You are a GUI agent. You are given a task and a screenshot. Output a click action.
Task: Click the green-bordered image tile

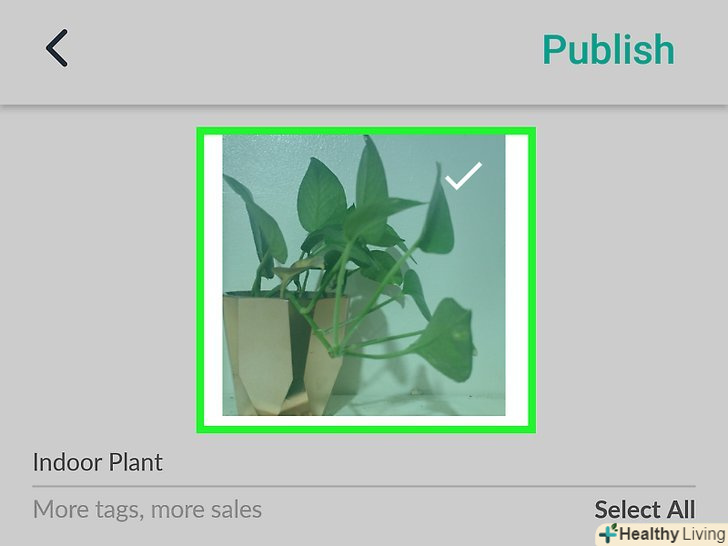pos(366,280)
